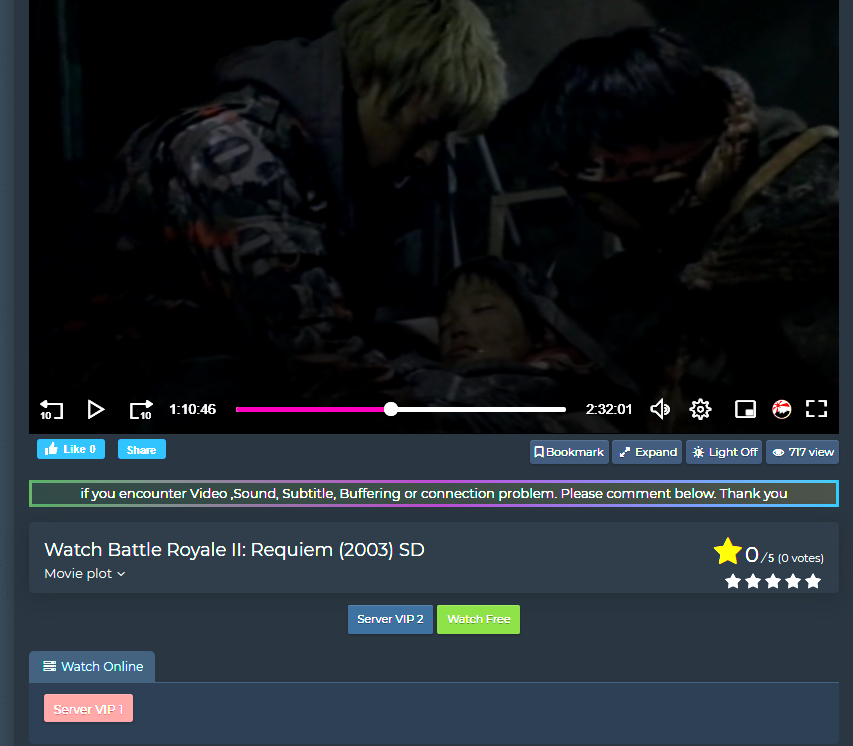Enable picture-in-picture mode
Viewport: 853px width, 746px height.
tap(745, 409)
